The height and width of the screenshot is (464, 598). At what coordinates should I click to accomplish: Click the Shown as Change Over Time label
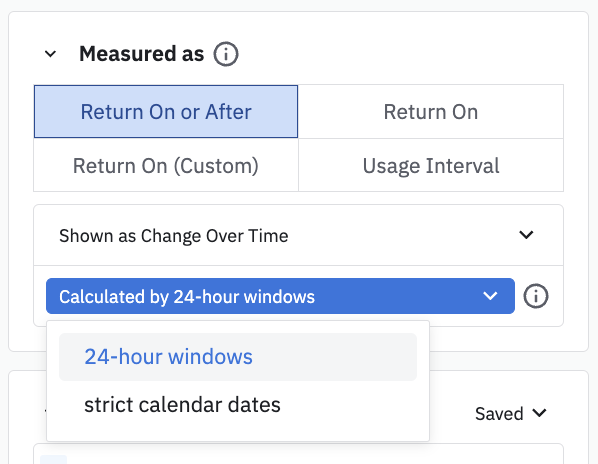click(x=174, y=236)
